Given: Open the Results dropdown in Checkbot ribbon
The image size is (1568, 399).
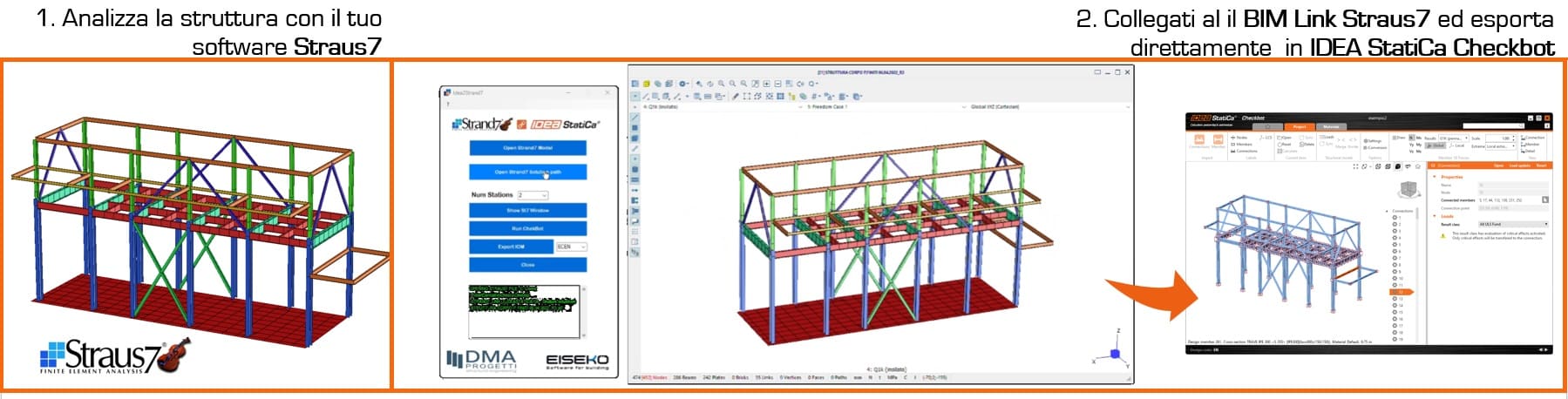Looking at the screenshot, I should [1454, 139].
